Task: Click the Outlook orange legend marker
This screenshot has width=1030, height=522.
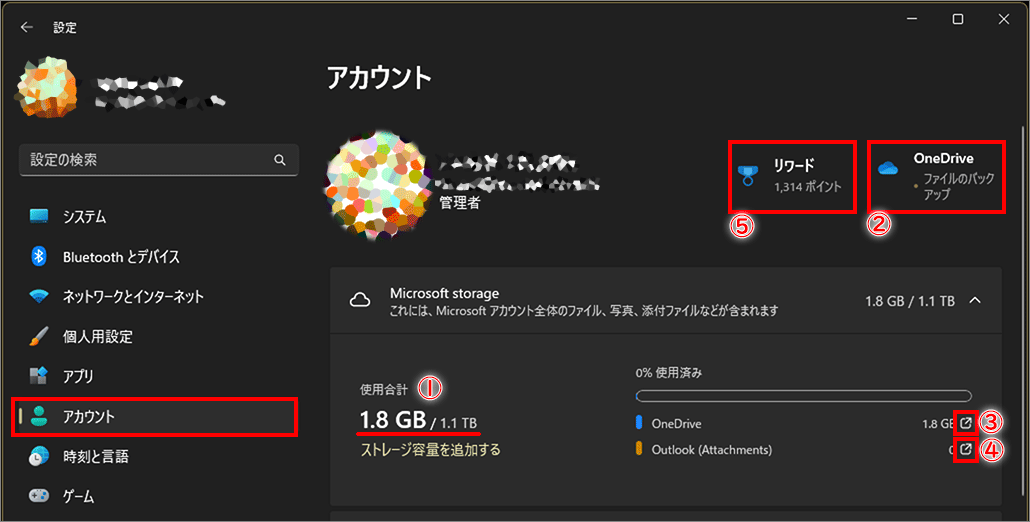Action: click(x=638, y=449)
